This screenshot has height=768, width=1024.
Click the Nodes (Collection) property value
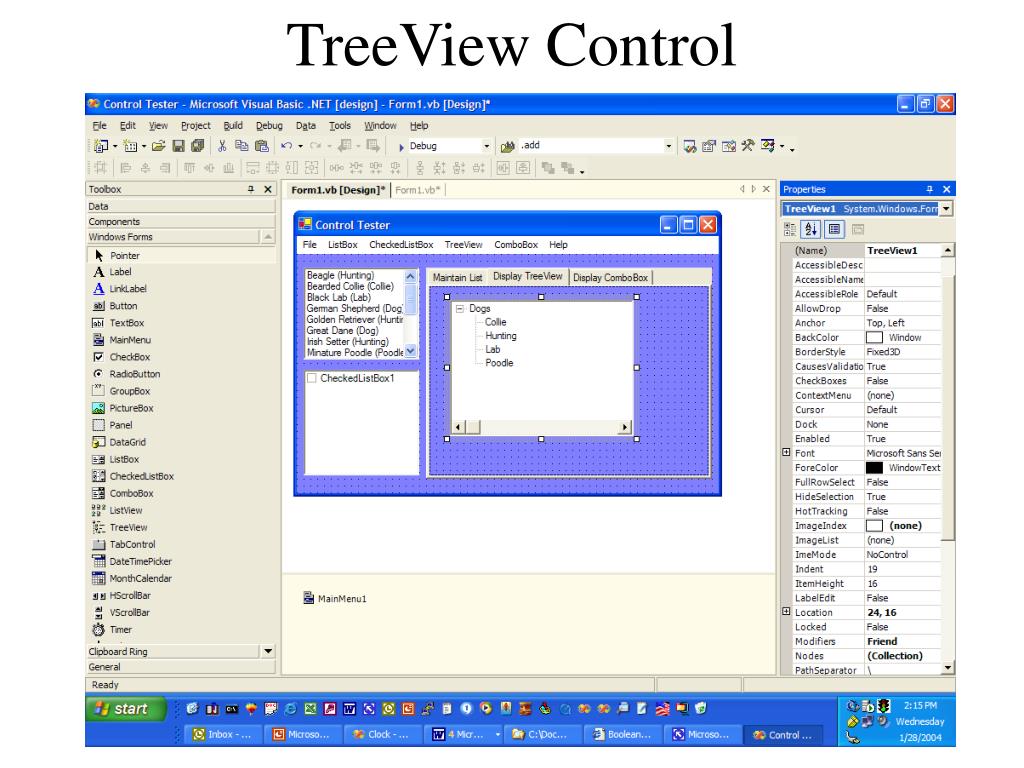pos(903,656)
